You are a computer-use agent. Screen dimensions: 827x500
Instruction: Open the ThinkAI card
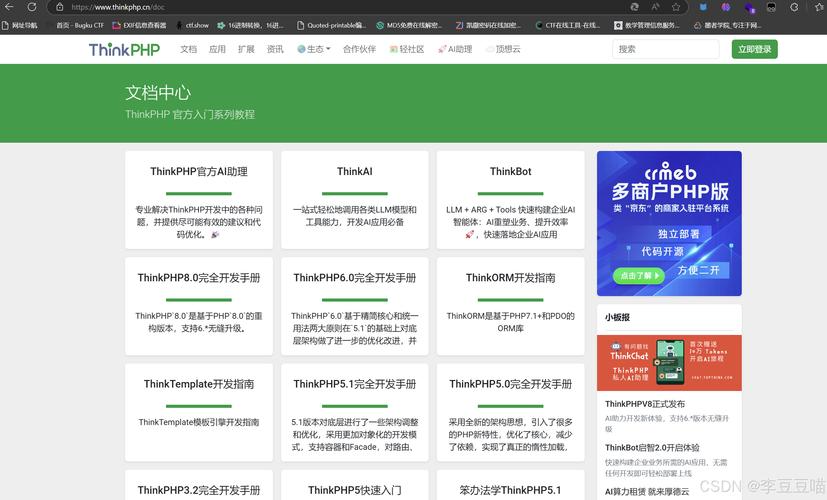point(355,200)
